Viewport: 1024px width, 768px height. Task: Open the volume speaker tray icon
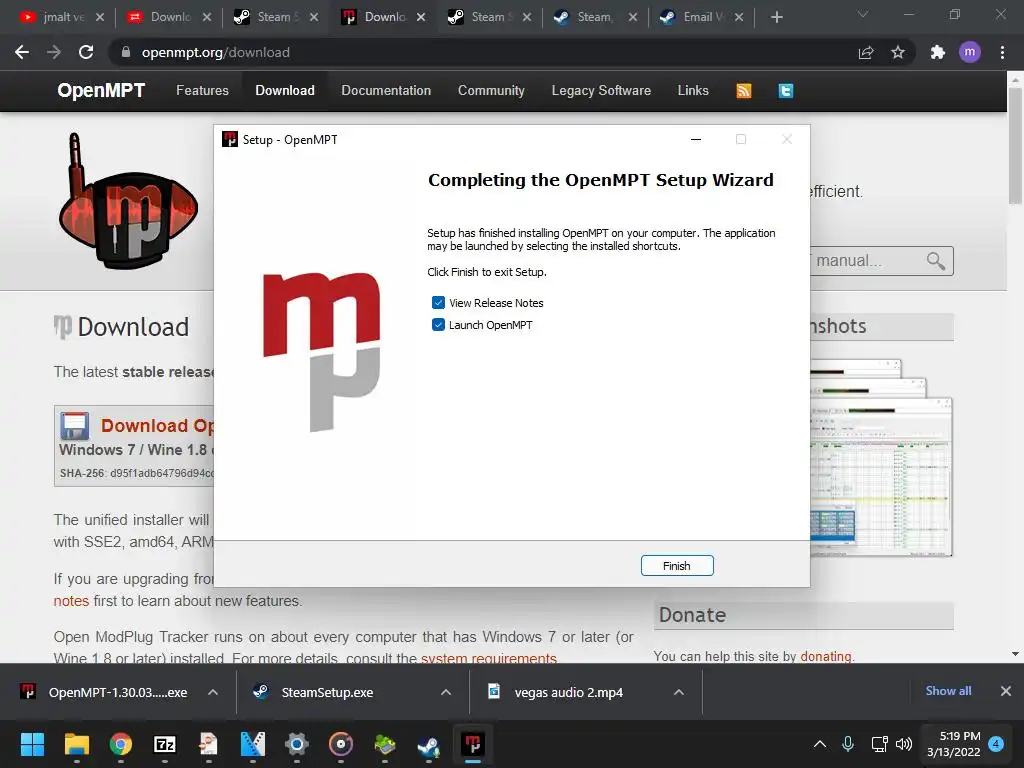click(904, 744)
